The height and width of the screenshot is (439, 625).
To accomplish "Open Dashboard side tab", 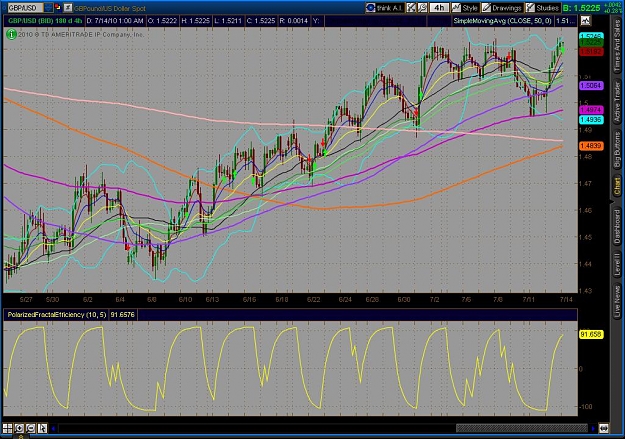I will tap(617, 226).
